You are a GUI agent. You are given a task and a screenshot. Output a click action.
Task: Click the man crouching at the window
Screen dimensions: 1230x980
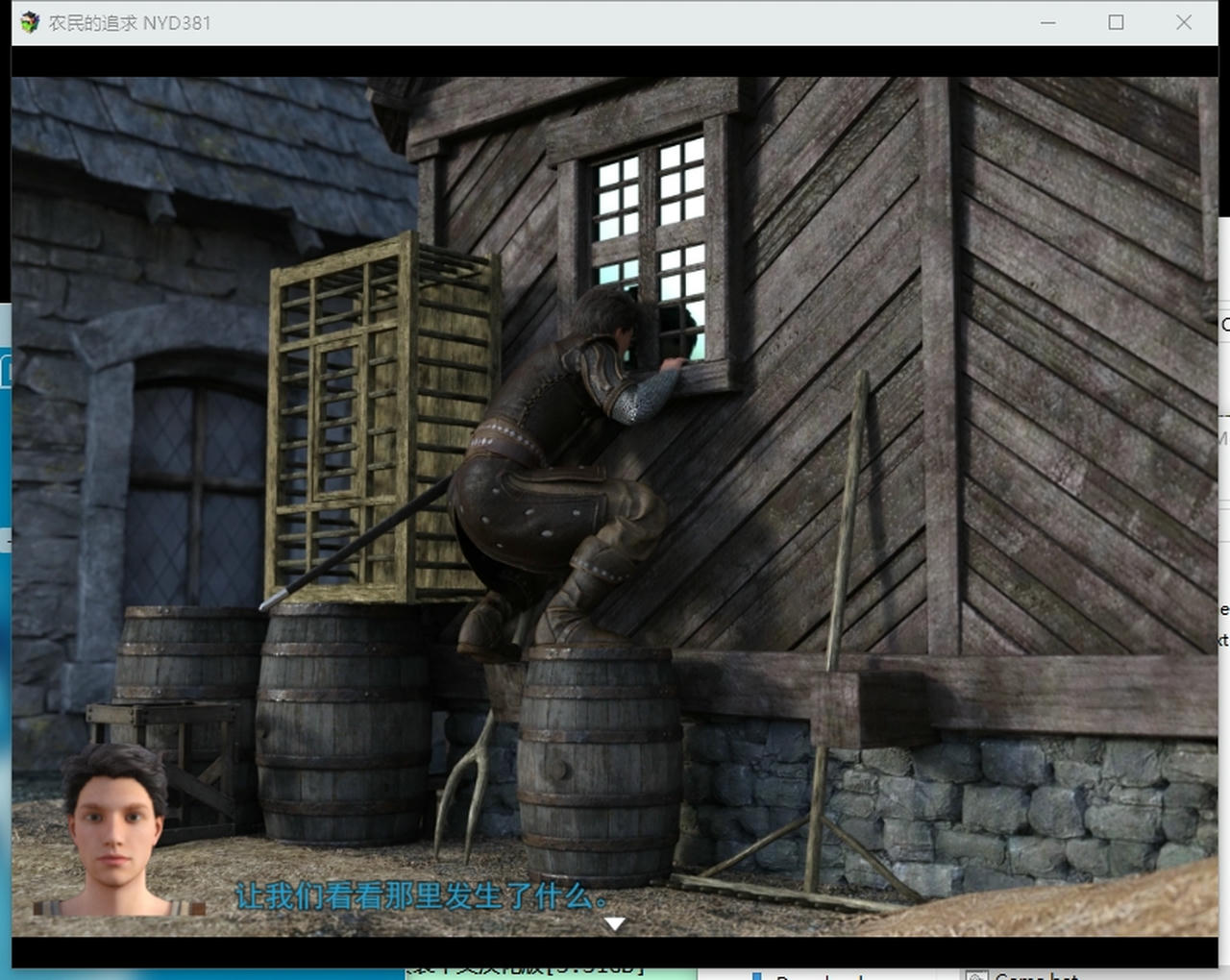pos(557,471)
